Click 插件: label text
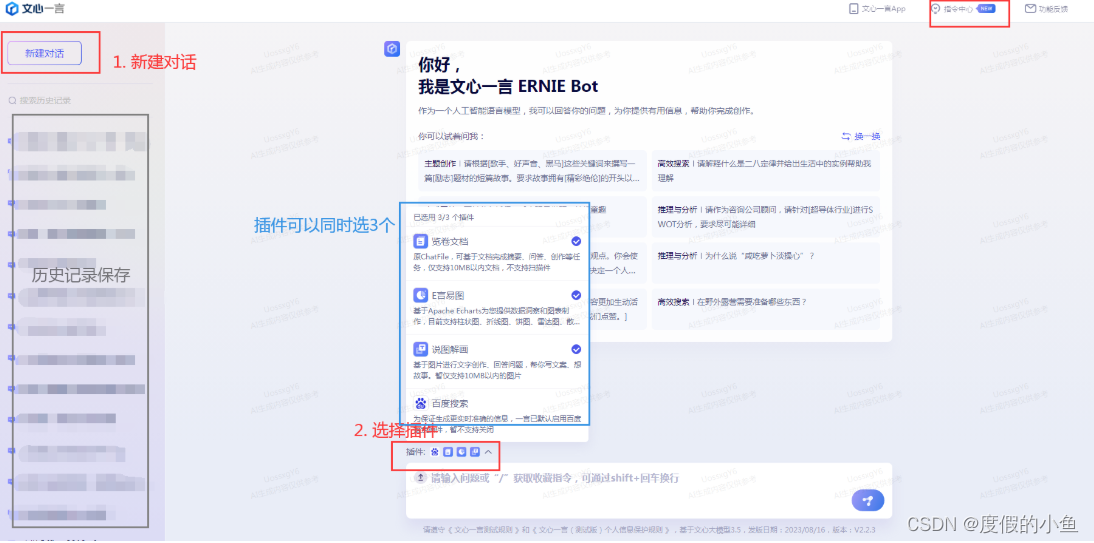The height and width of the screenshot is (543, 1094). [x=416, y=452]
